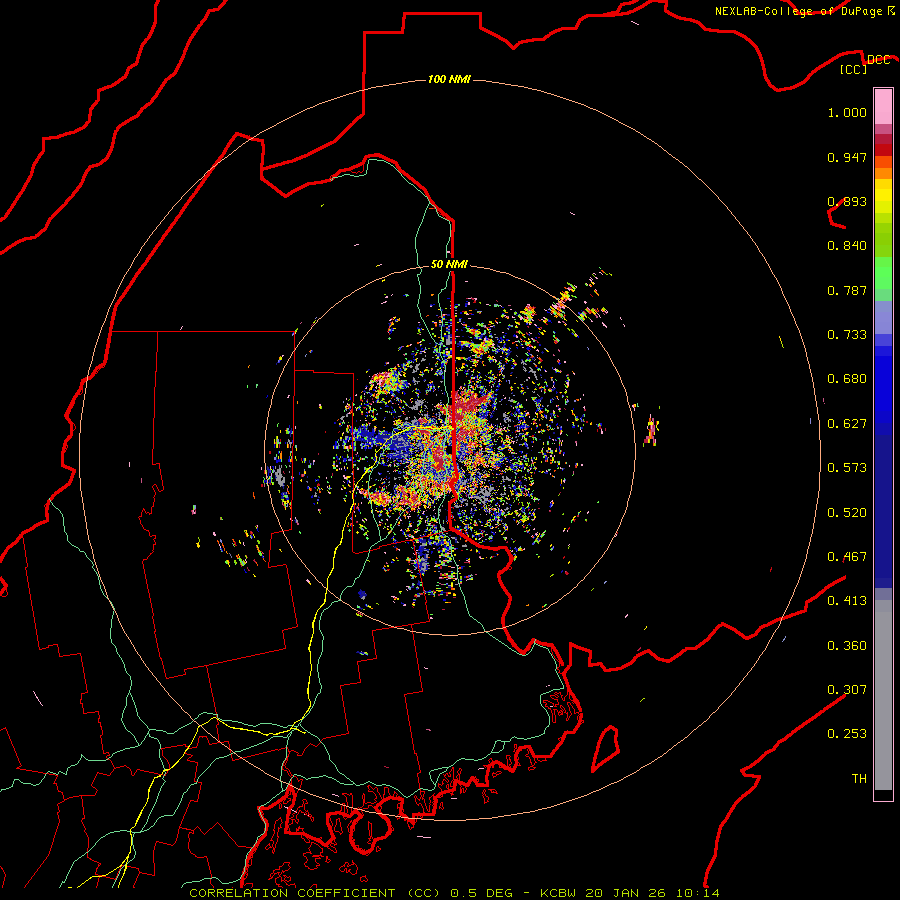Select the 0.680 legend value
This screenshot has width=900, height=900.
[x=847, y=379]
